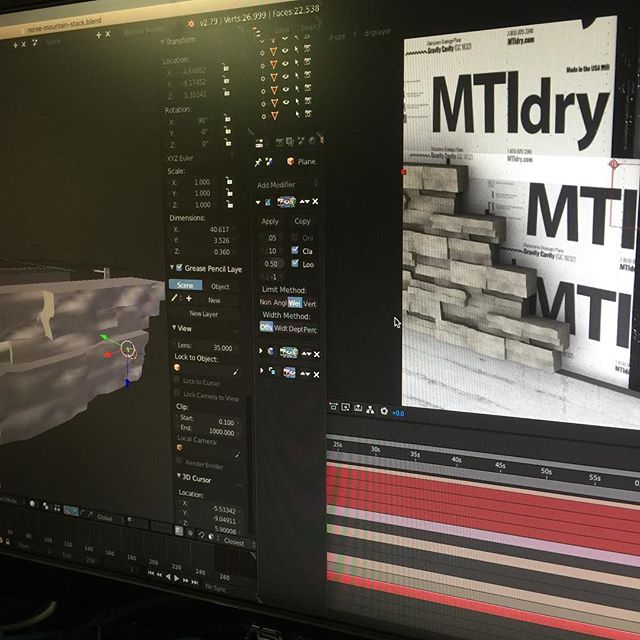Open the No Sync playback dropdown
This screenshot has height=640, width=640.
click(x=218, y=587)
